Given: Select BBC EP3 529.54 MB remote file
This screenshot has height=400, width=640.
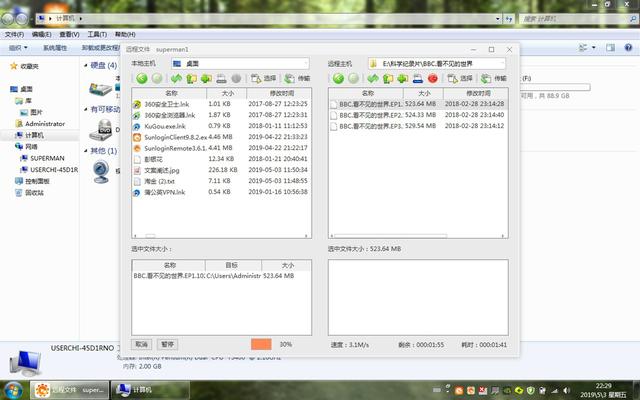Looking at the screenshot, I should tap(418, 126).
